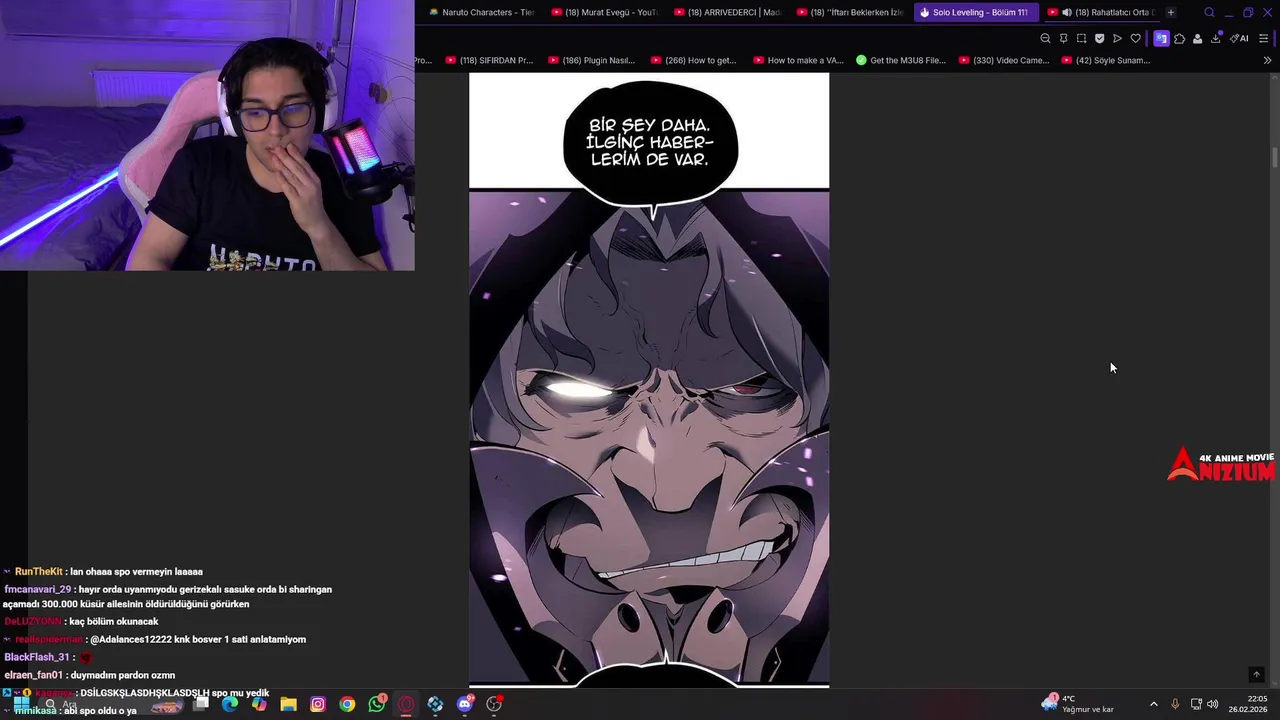Click chat message kaç bölüm okunacak
Viewport: 1280px width, 720px height.
[114, 622]
